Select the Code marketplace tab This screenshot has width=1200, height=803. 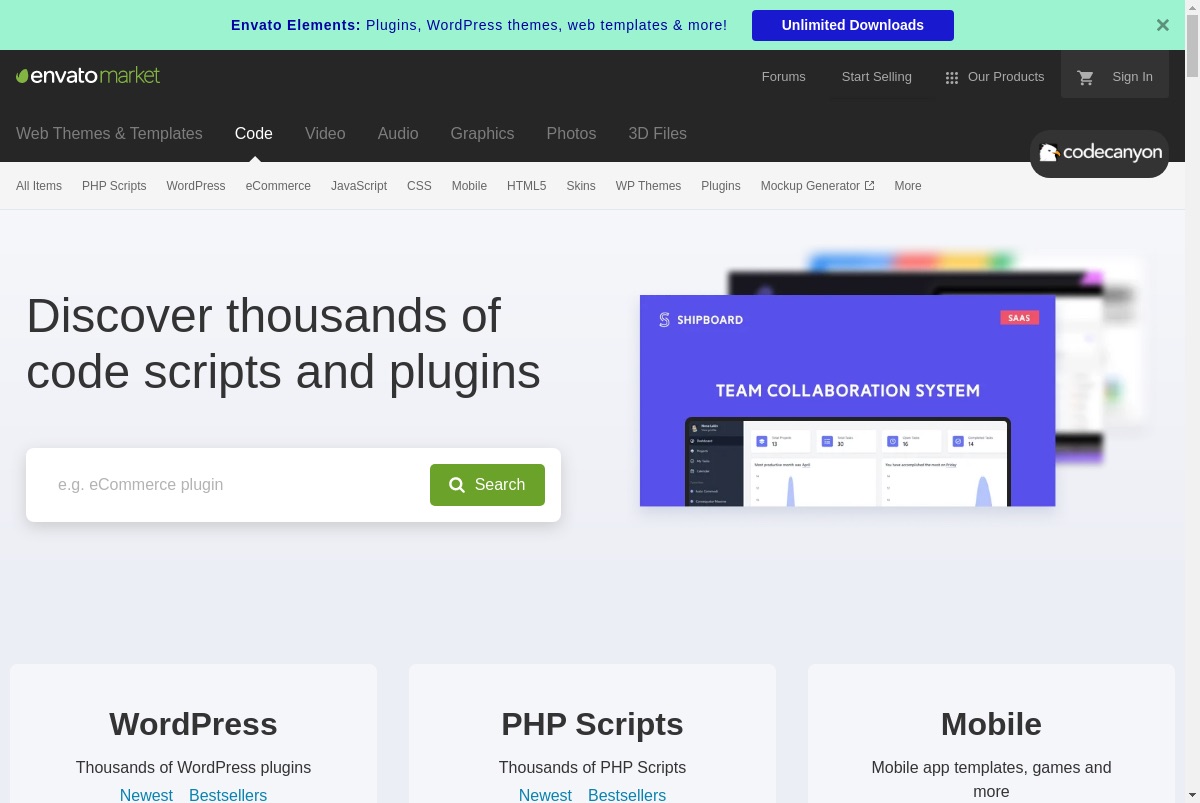[254, 133]
